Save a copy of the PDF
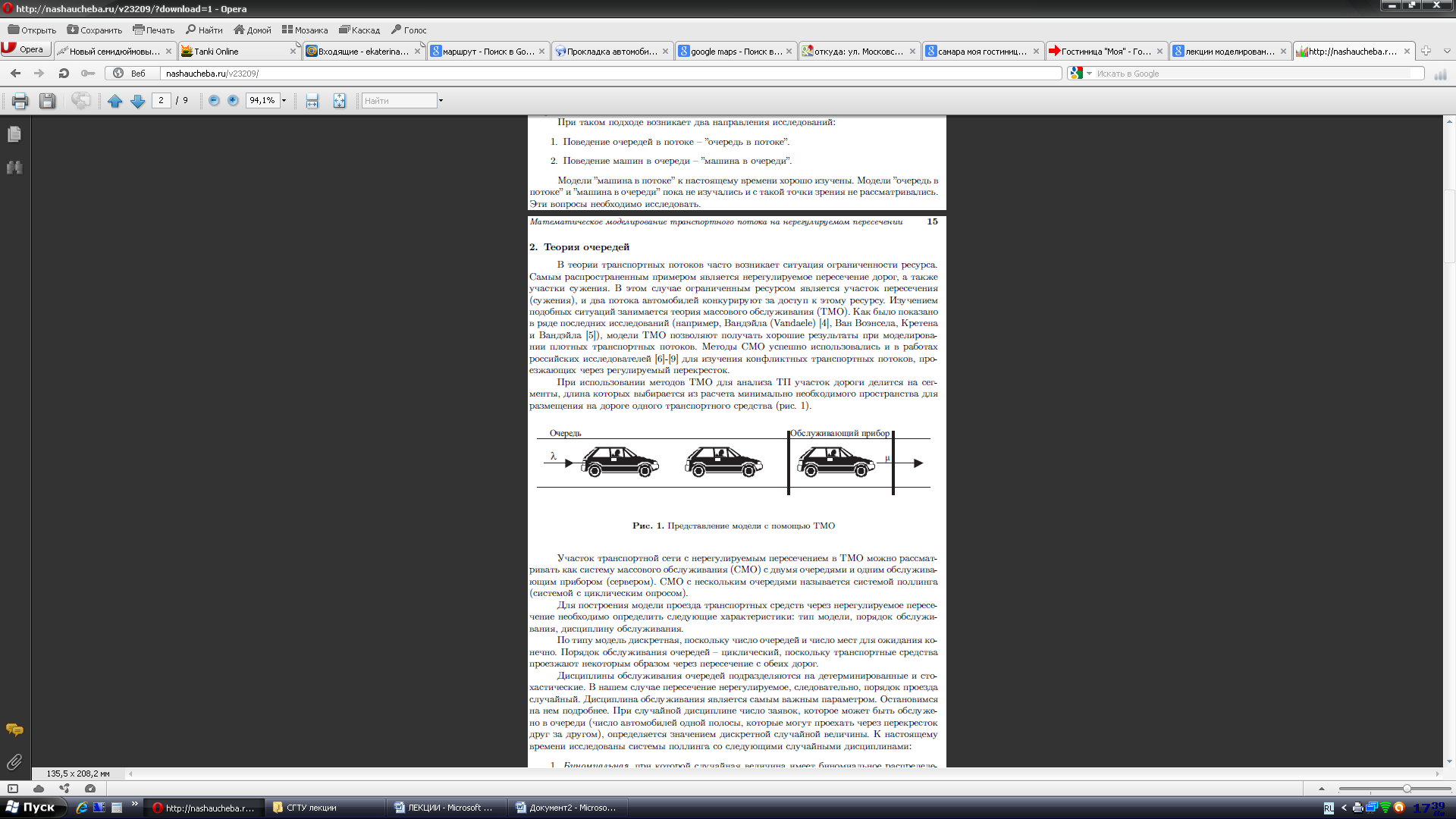 click(47, 101)
